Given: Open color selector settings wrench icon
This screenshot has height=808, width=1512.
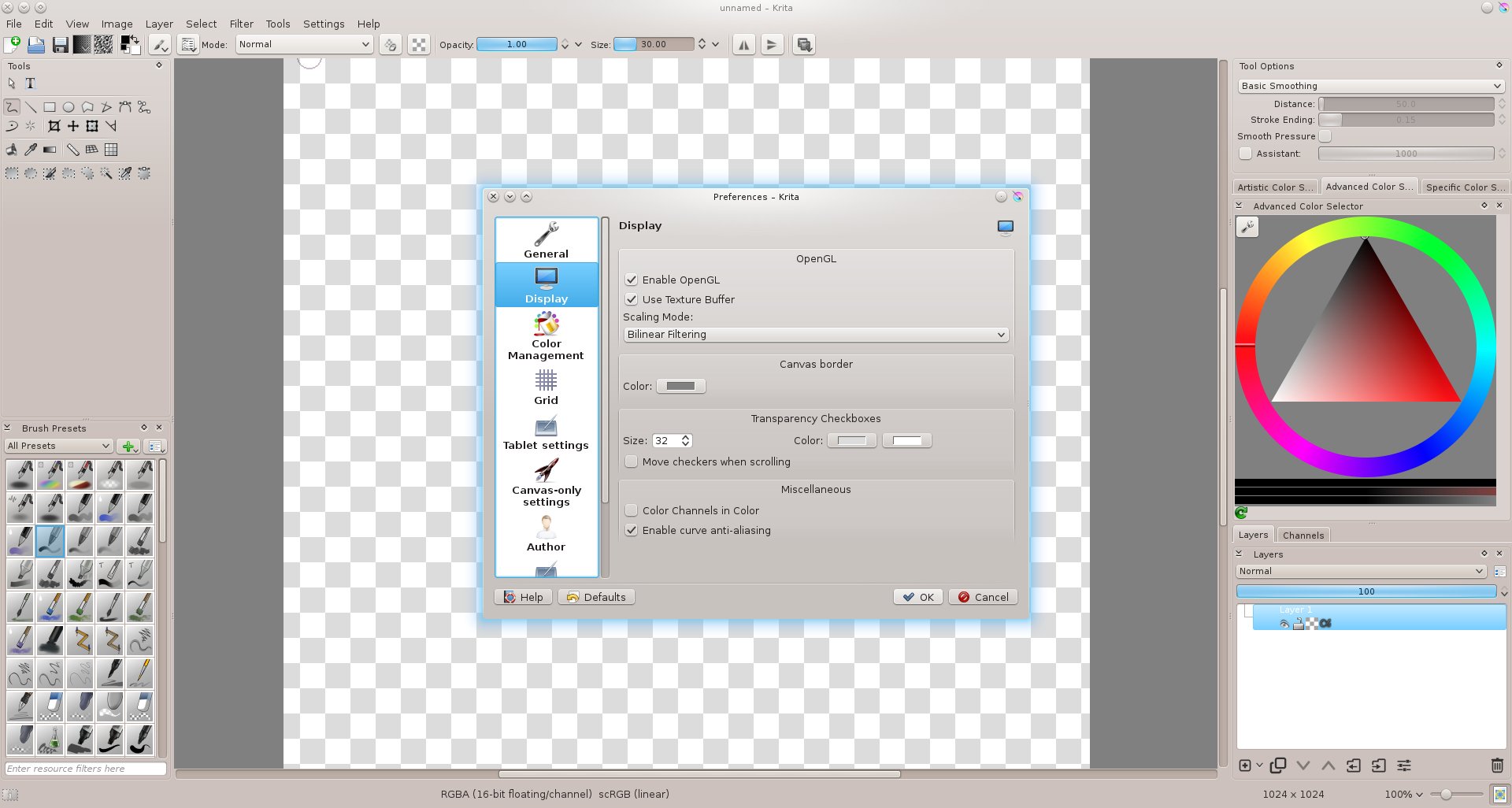Looking at the screenshot, I should point(1247,228).
